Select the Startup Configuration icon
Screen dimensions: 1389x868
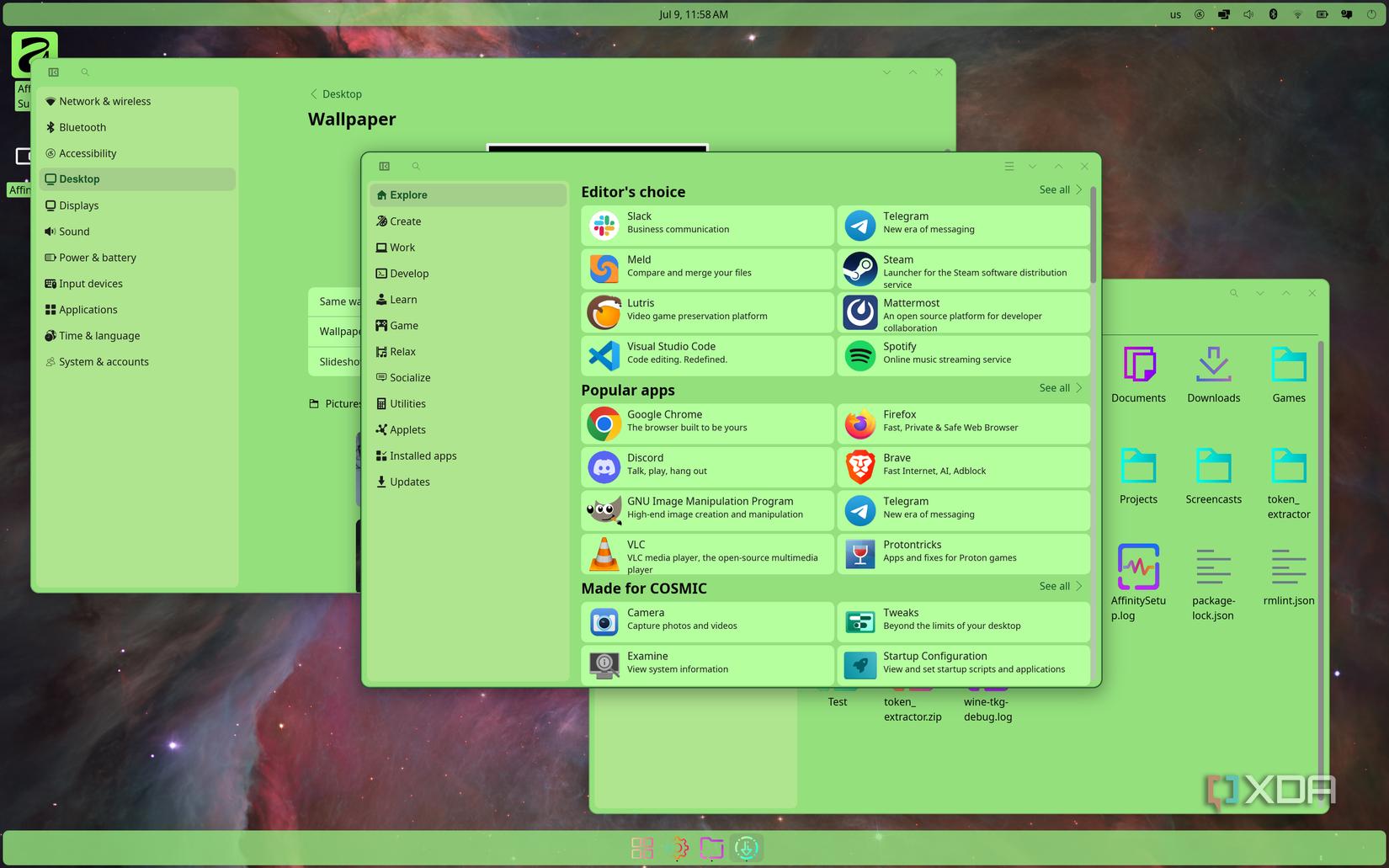(859, 665)
